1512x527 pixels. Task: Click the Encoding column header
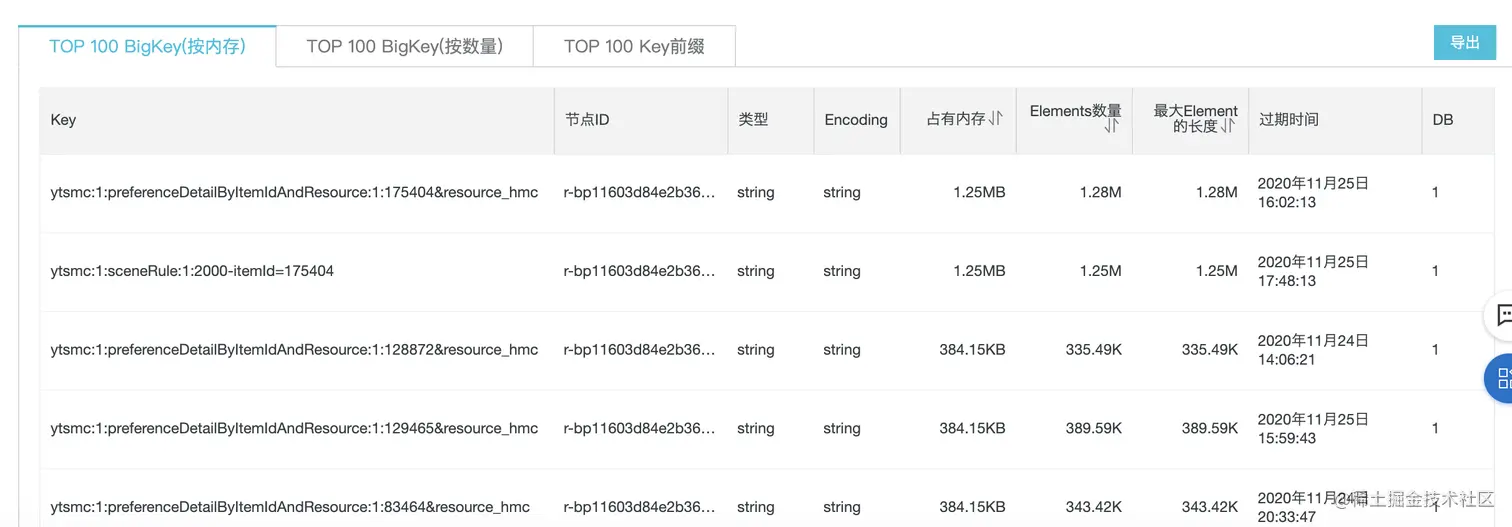pyautogui.click(x=856, y=120)
